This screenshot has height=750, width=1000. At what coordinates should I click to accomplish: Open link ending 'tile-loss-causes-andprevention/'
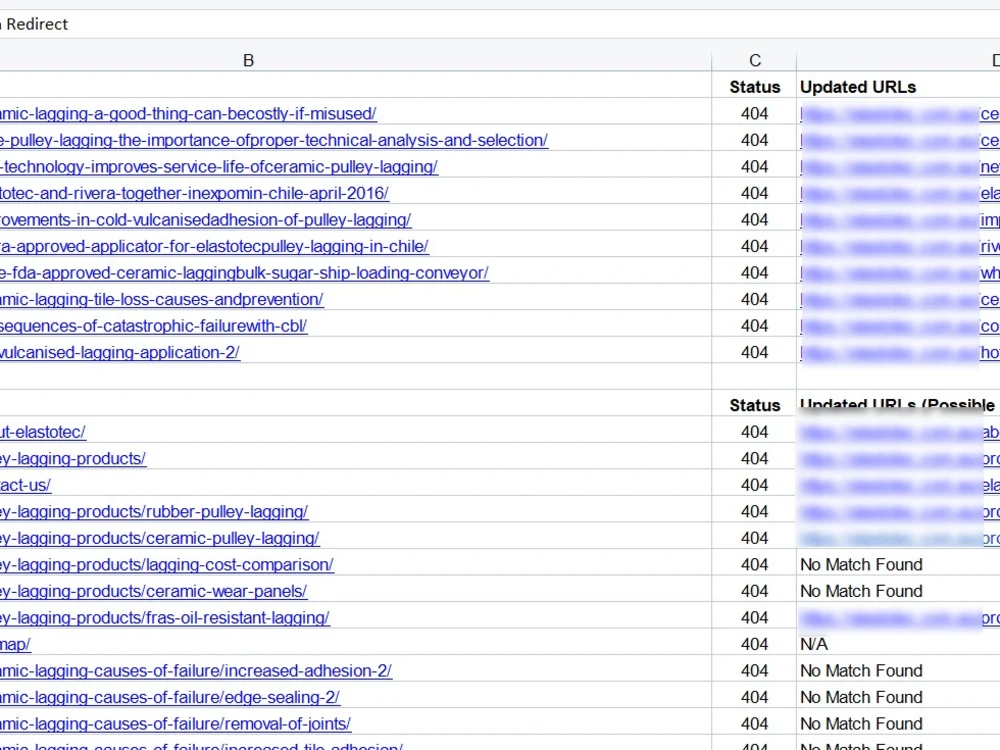[161, 300]
